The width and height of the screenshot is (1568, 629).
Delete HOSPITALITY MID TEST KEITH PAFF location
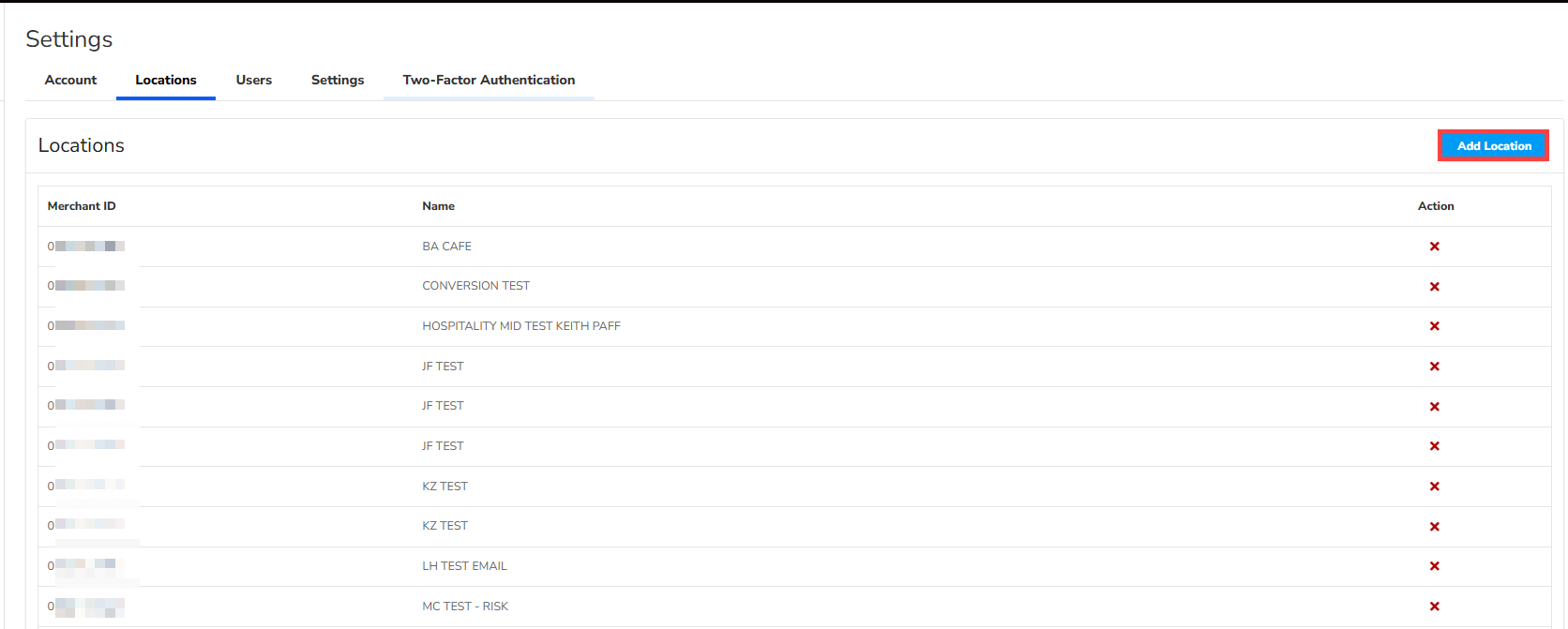click(x=1434, y=326)
